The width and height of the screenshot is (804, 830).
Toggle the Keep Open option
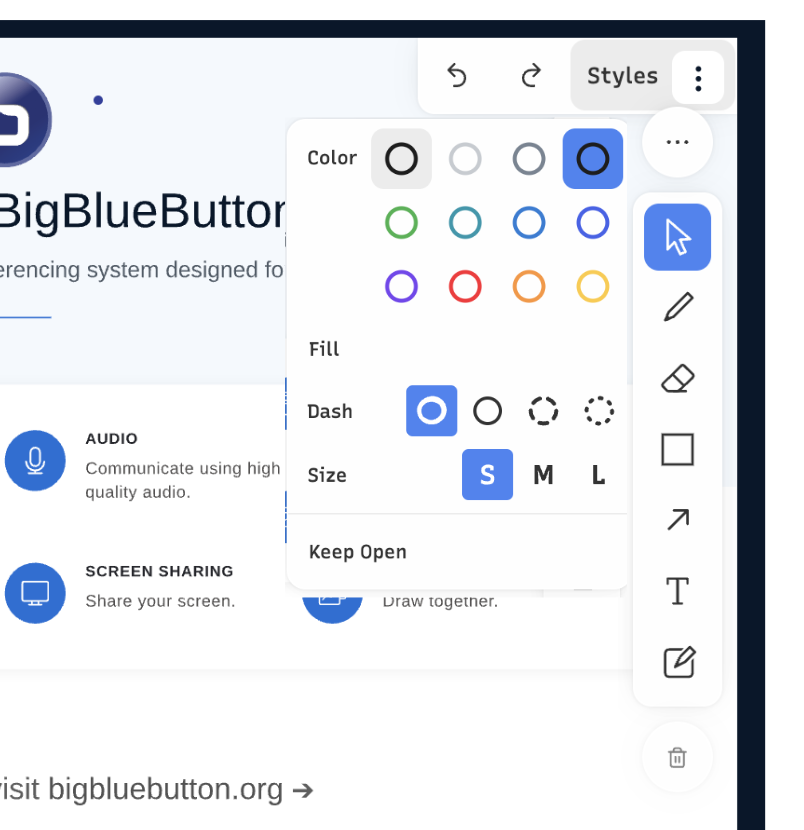[357, 551]
